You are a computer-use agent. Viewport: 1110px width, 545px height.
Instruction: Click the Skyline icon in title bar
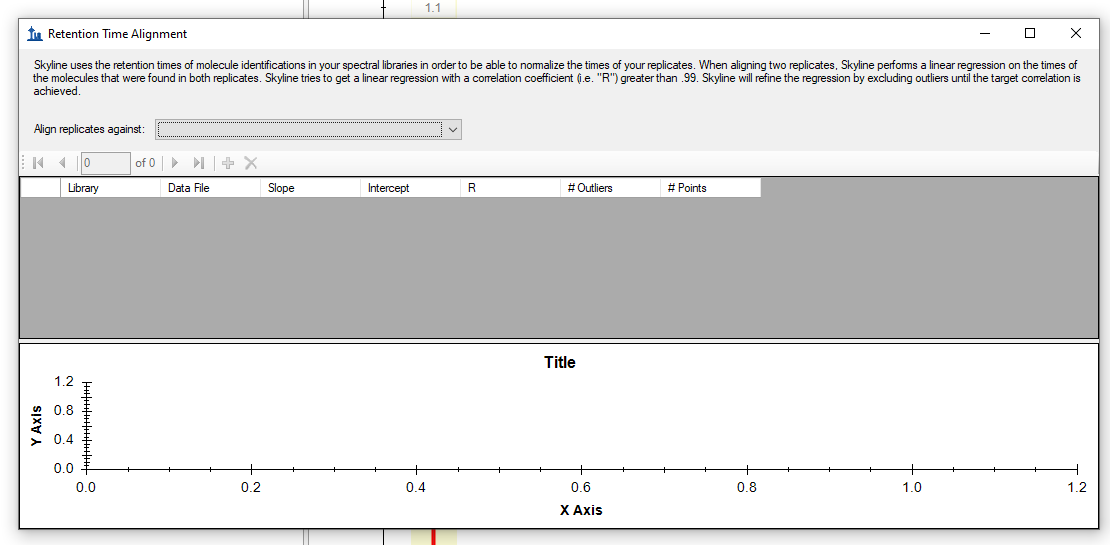35,34
